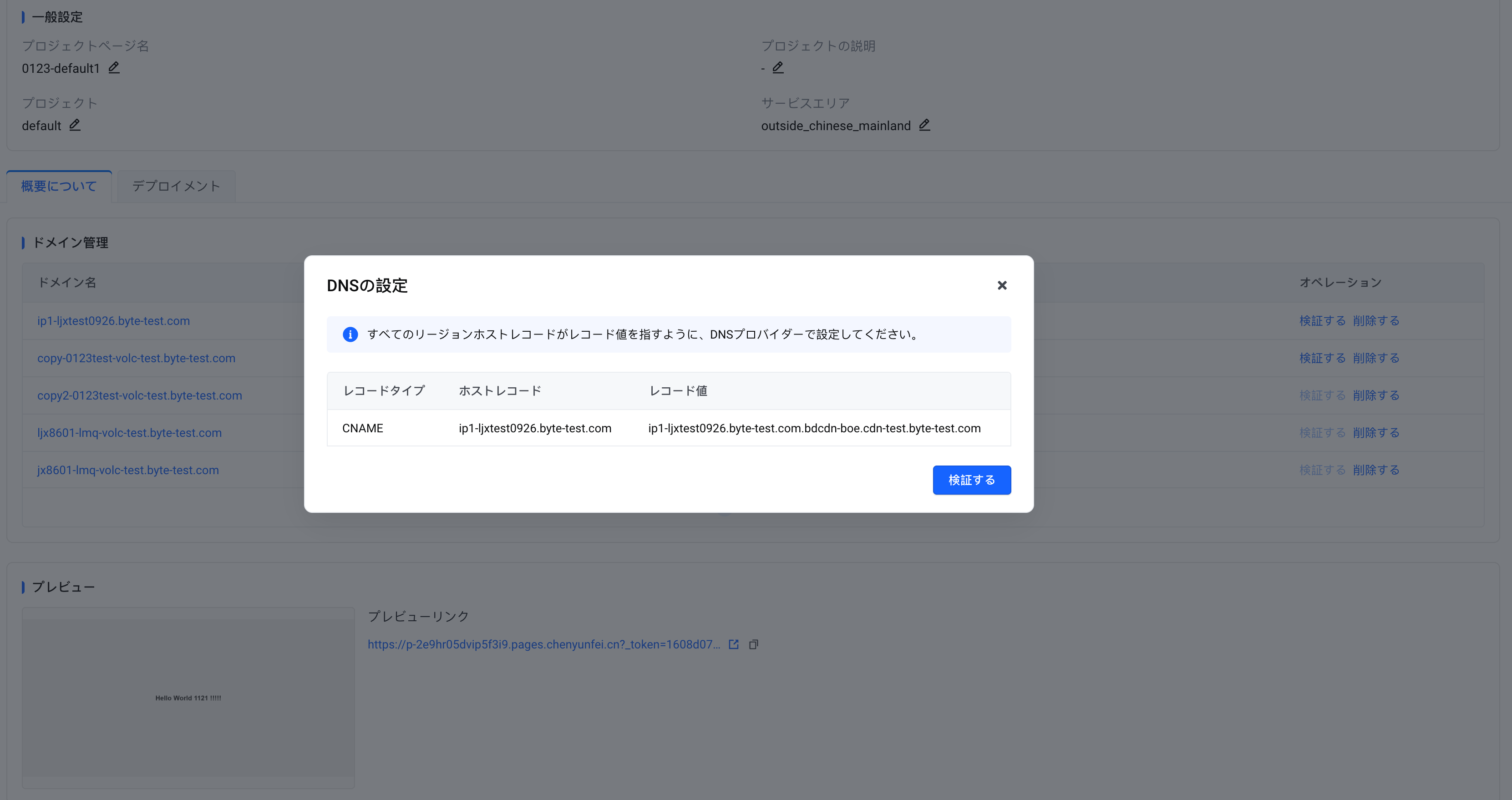Close the DNS settings dialog

point(1002,285)
